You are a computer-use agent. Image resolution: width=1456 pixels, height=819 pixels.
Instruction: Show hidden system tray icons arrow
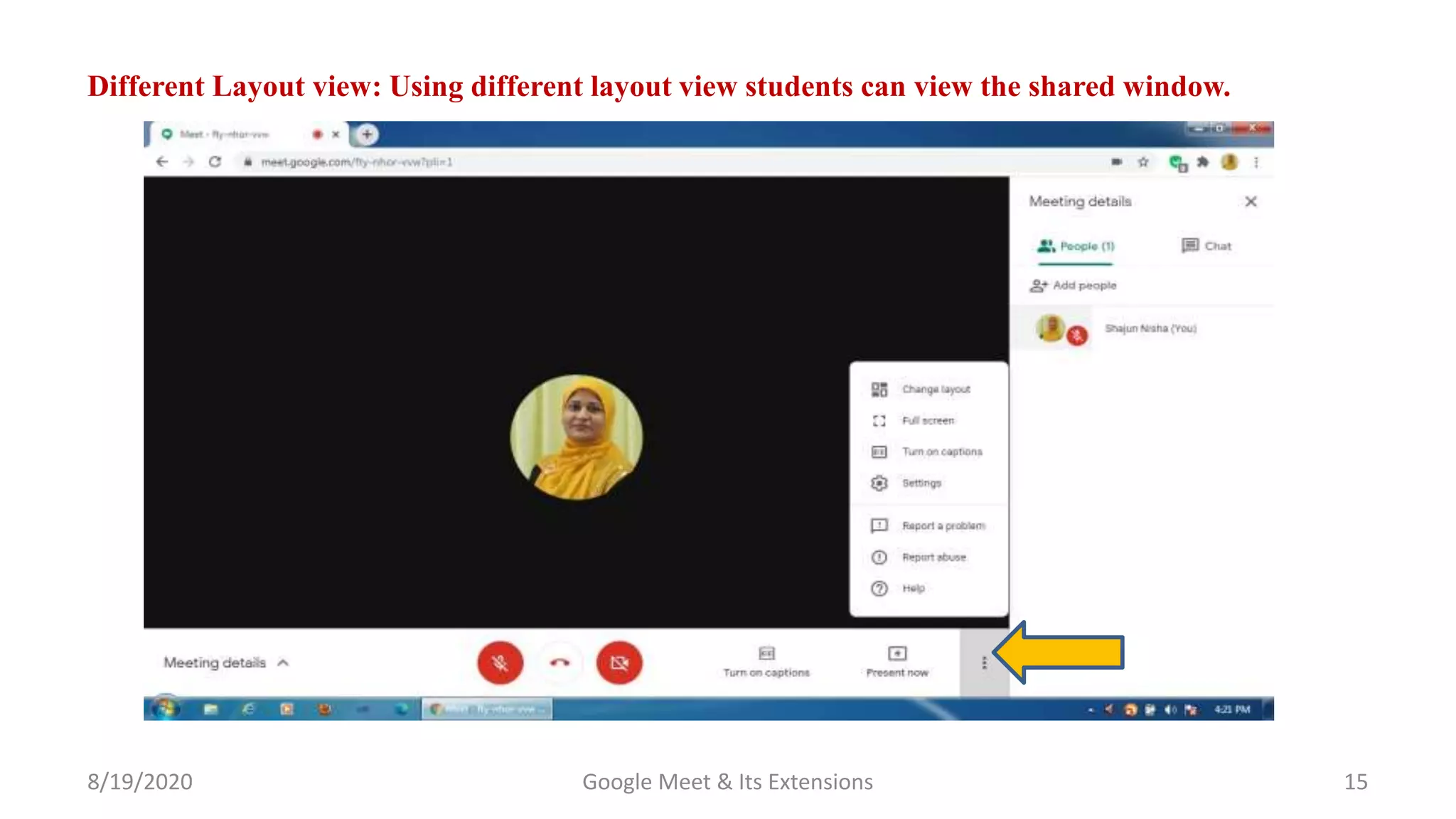1091,710
